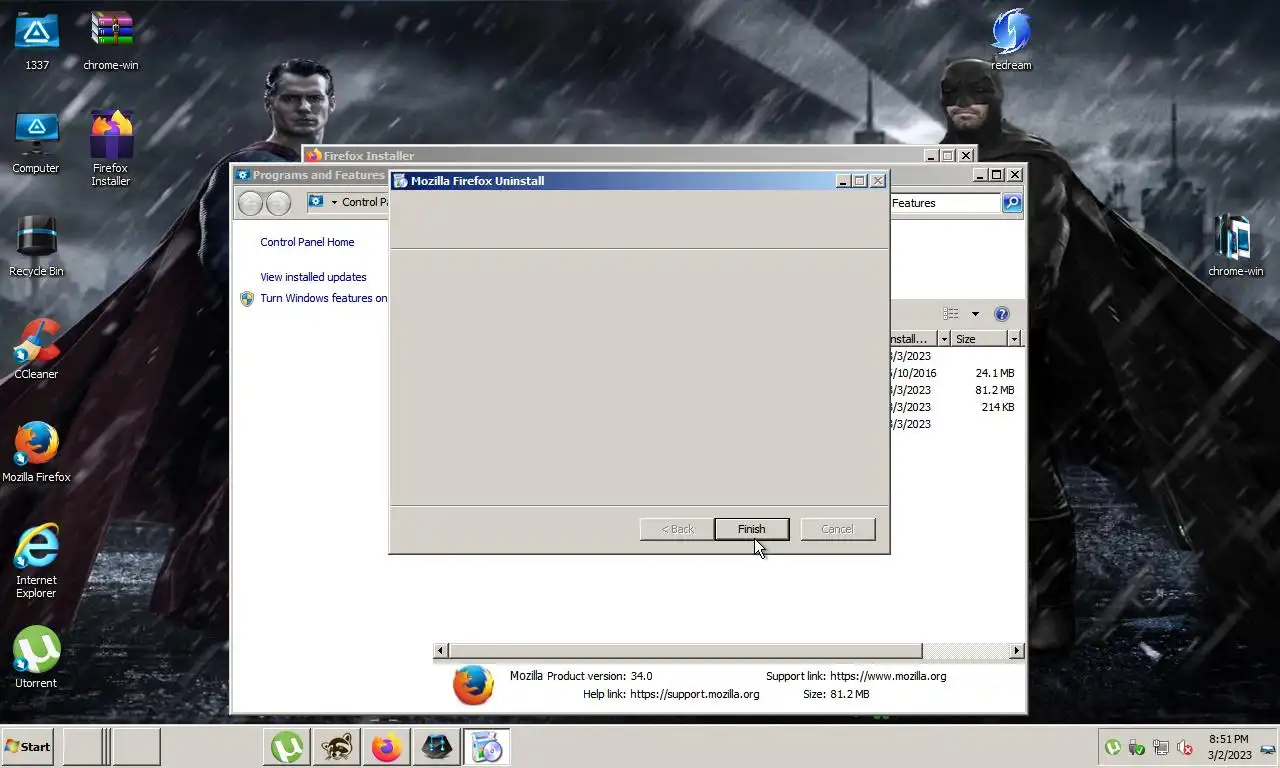Click the scrollbar right arrow
Image resolution: width=1280 pixels, height=768 pixels.
1016,651
